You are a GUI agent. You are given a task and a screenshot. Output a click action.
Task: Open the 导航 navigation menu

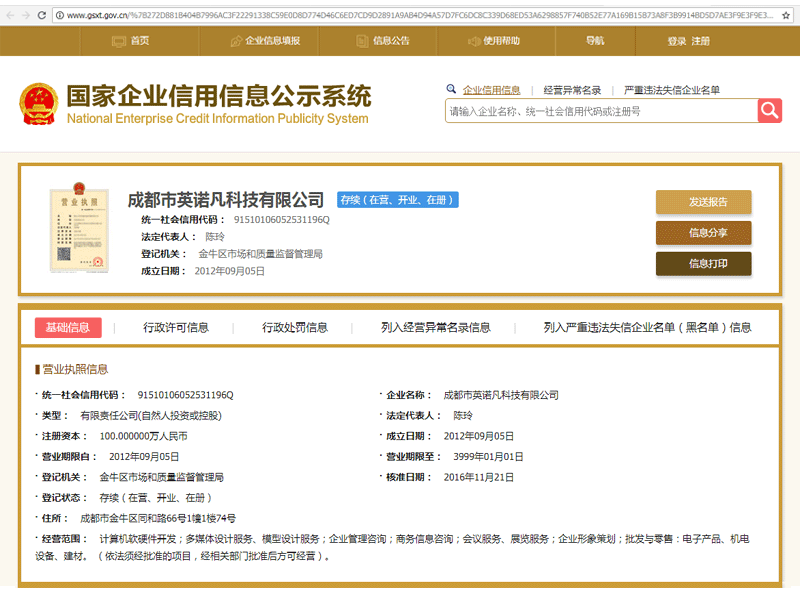(x=594, y=43)
